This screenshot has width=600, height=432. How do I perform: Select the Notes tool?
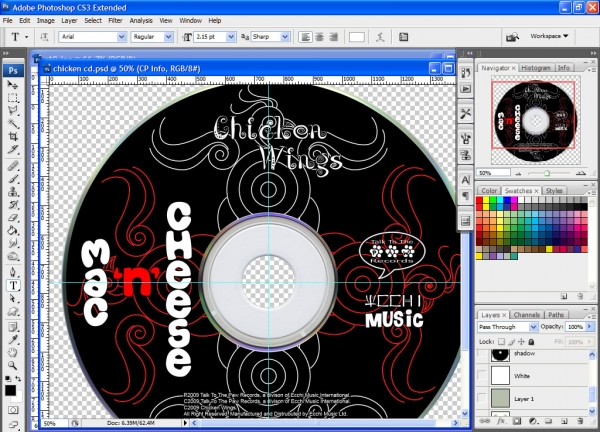point(13,327)
